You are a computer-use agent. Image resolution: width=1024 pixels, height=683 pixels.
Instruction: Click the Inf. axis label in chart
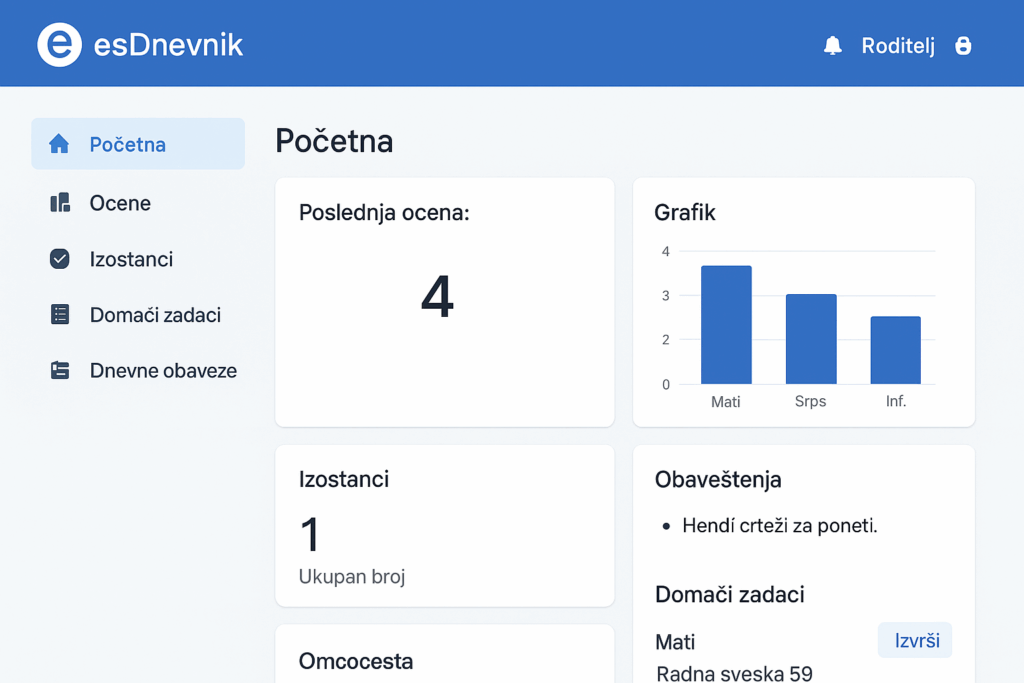(896, 401)
